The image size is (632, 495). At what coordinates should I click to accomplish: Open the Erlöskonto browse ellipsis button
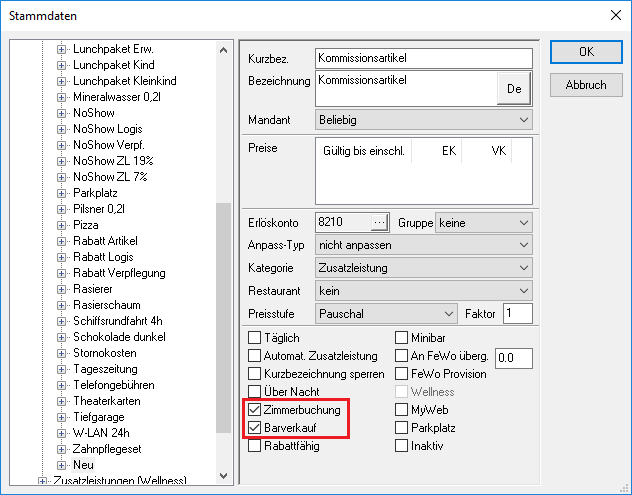tap(379, 223)
